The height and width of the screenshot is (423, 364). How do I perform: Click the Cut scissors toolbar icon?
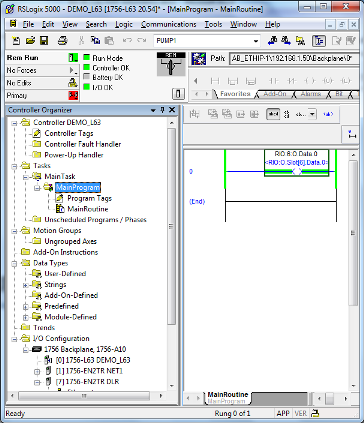point(81,41)
